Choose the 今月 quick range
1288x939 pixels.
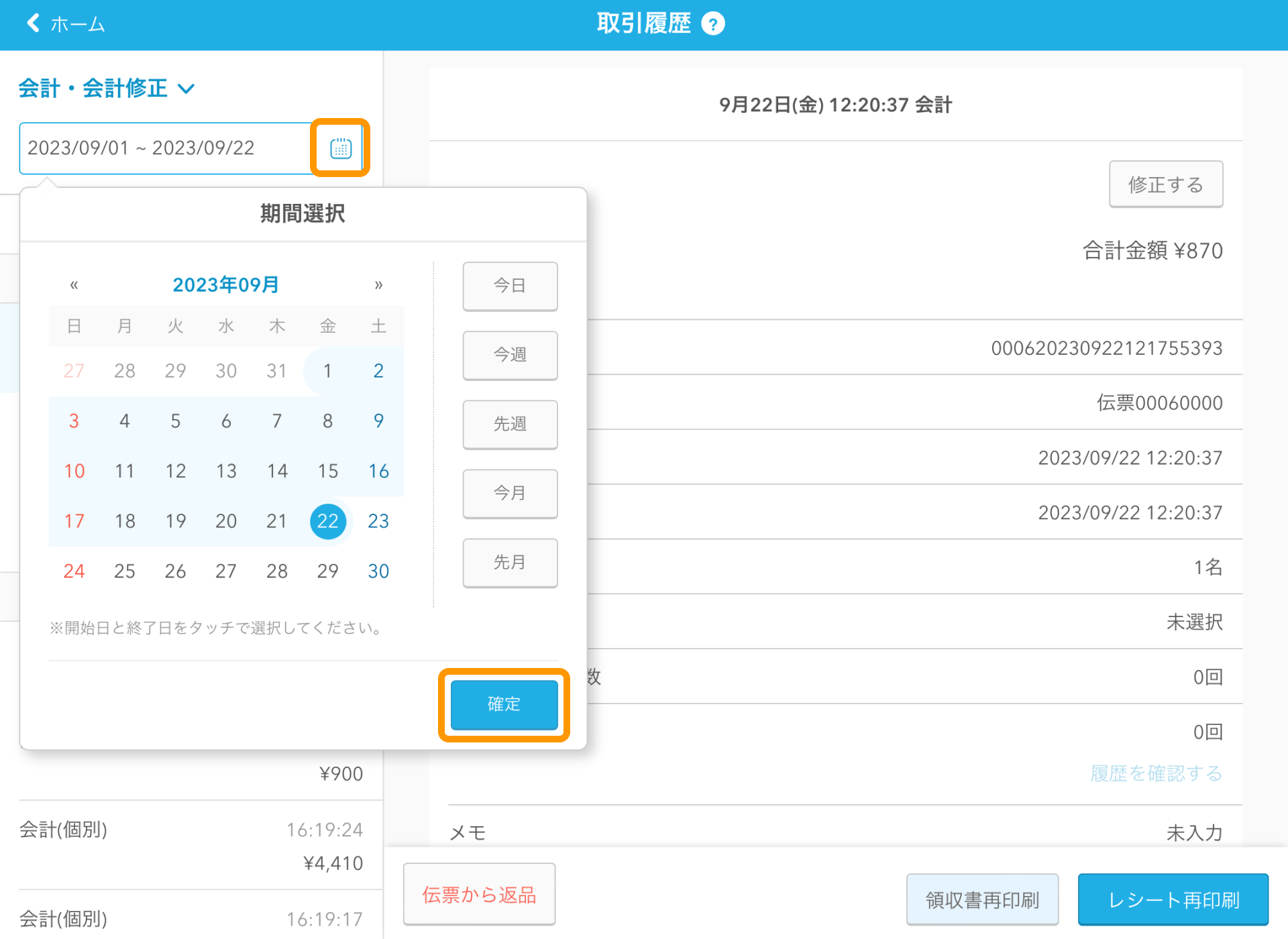[510, 494]
